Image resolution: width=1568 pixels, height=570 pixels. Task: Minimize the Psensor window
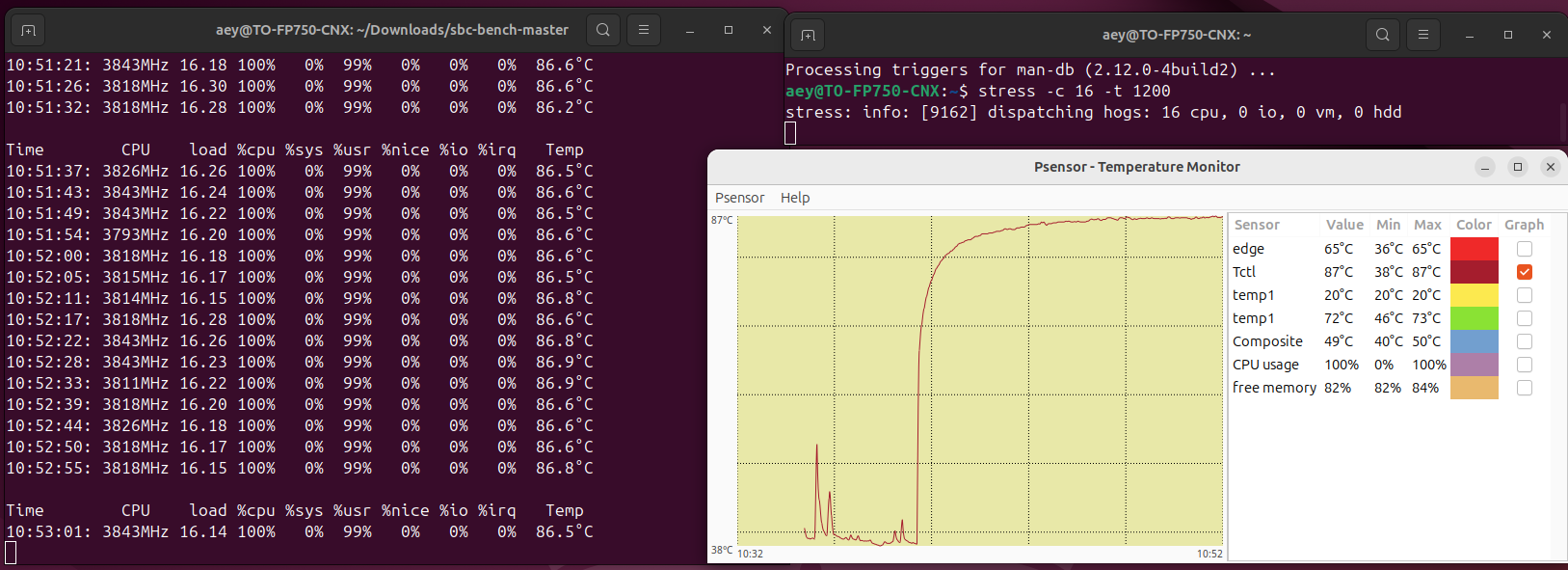pyautogui.click(x=1485, y=167)
